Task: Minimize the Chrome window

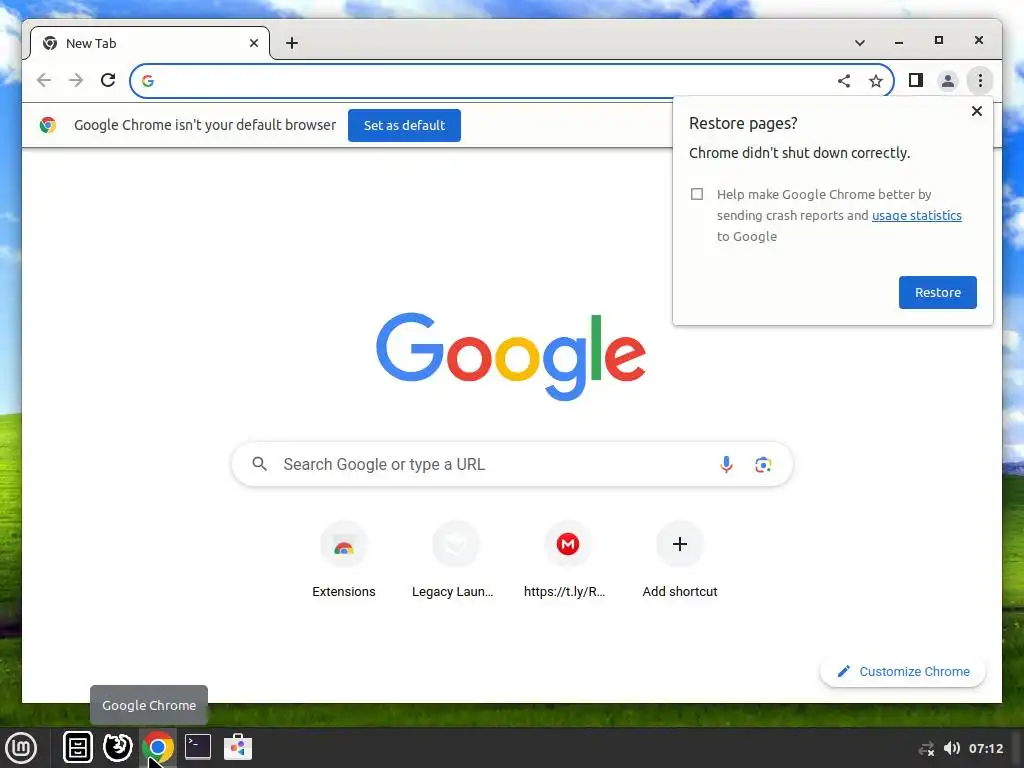Action: (x=899, y=42)
